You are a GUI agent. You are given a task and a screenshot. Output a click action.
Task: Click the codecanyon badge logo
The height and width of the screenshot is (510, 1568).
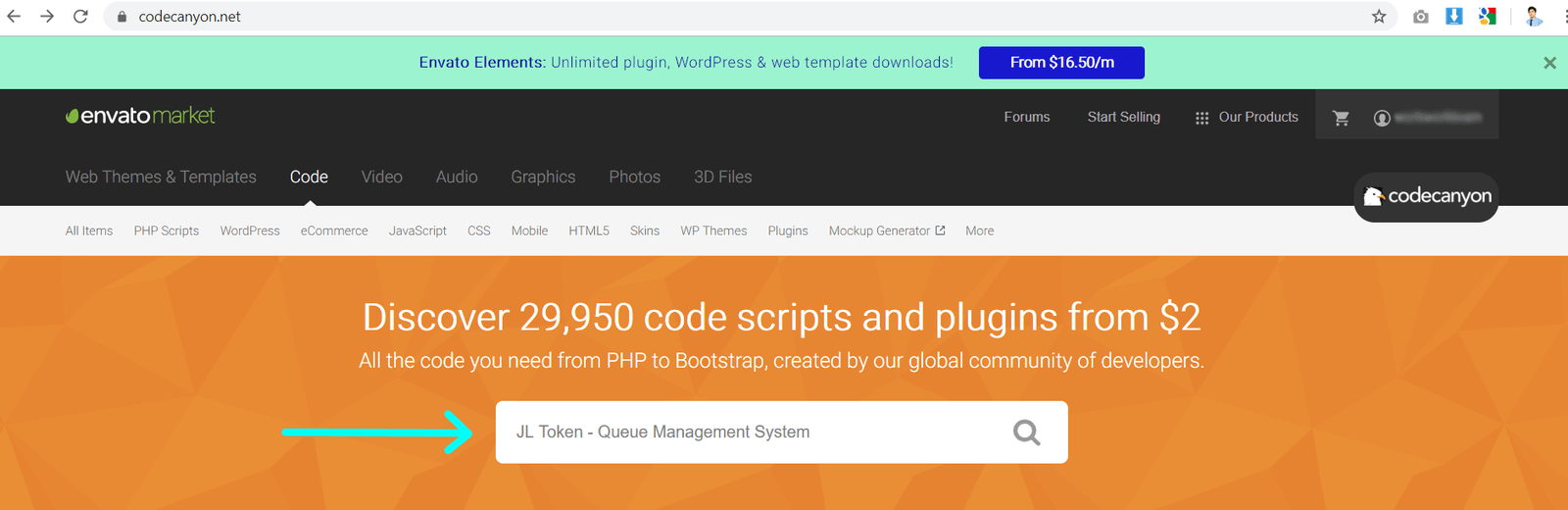tap(1426, 196)
